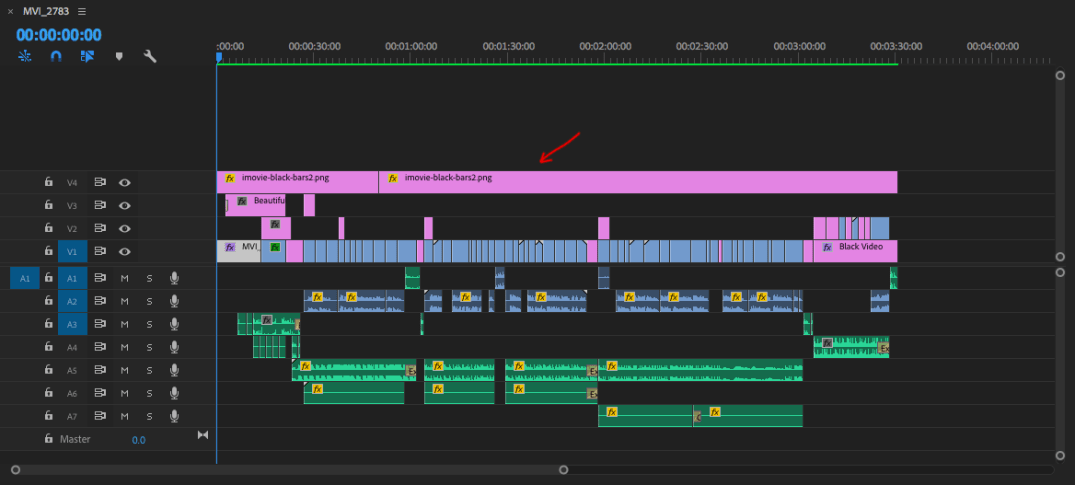The height and width of the screenshot is (485, 1075).
Task: Click the playhead timecode 00:00:00:00
Action: click(x=58, y=35)
